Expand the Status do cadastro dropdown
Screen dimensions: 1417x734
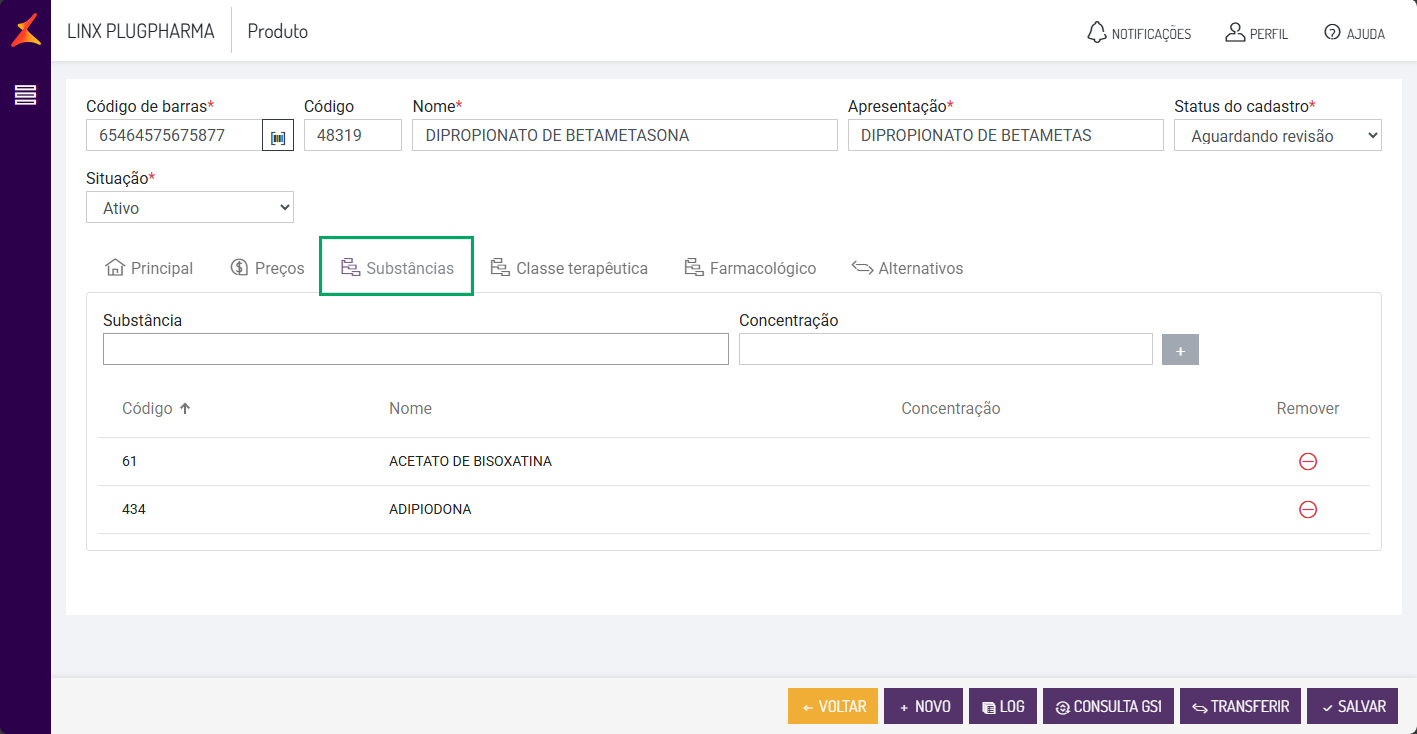[x=1277, y=136]
